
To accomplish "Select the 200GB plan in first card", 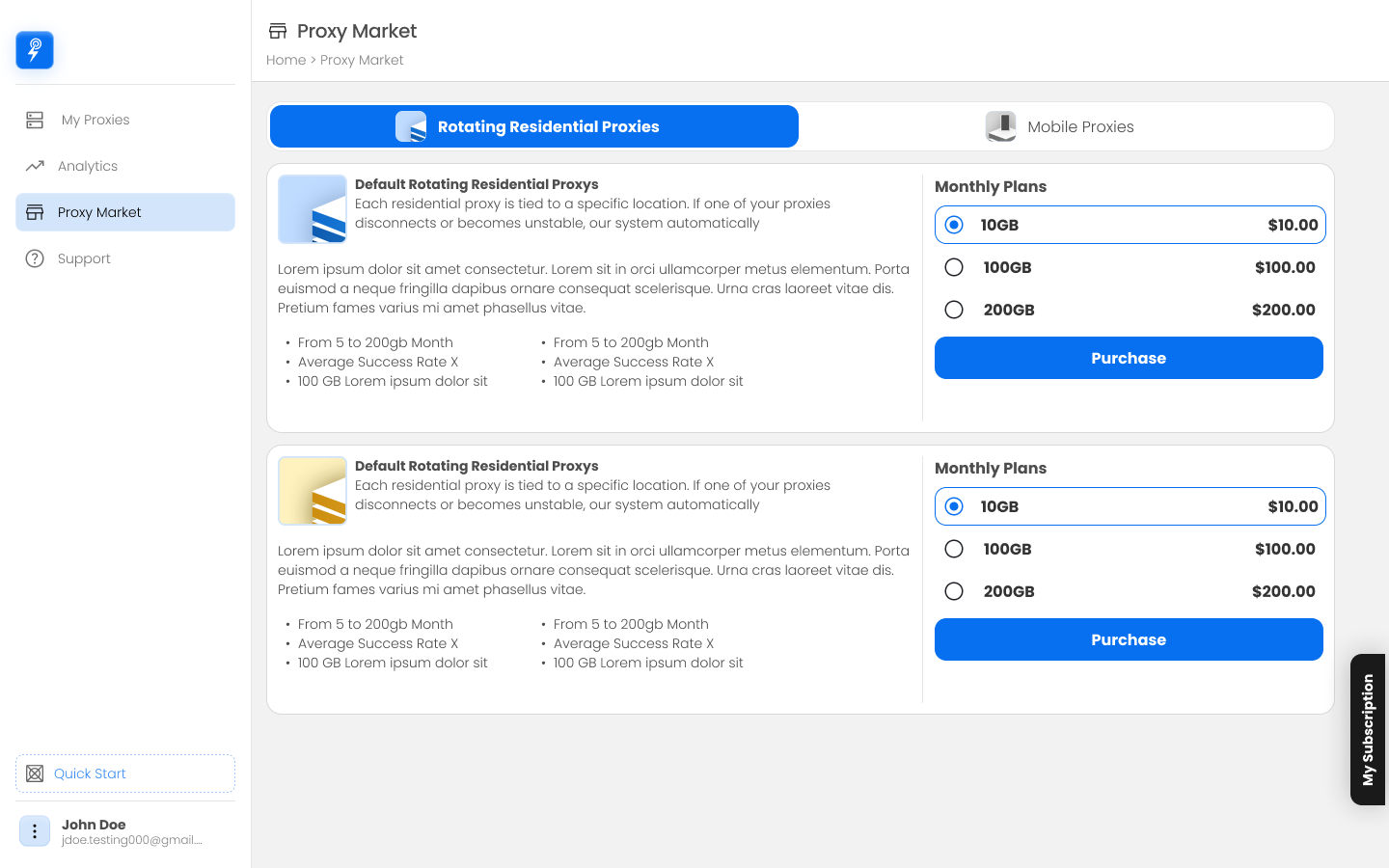I will pyautogui.click(x=954, y=310).
